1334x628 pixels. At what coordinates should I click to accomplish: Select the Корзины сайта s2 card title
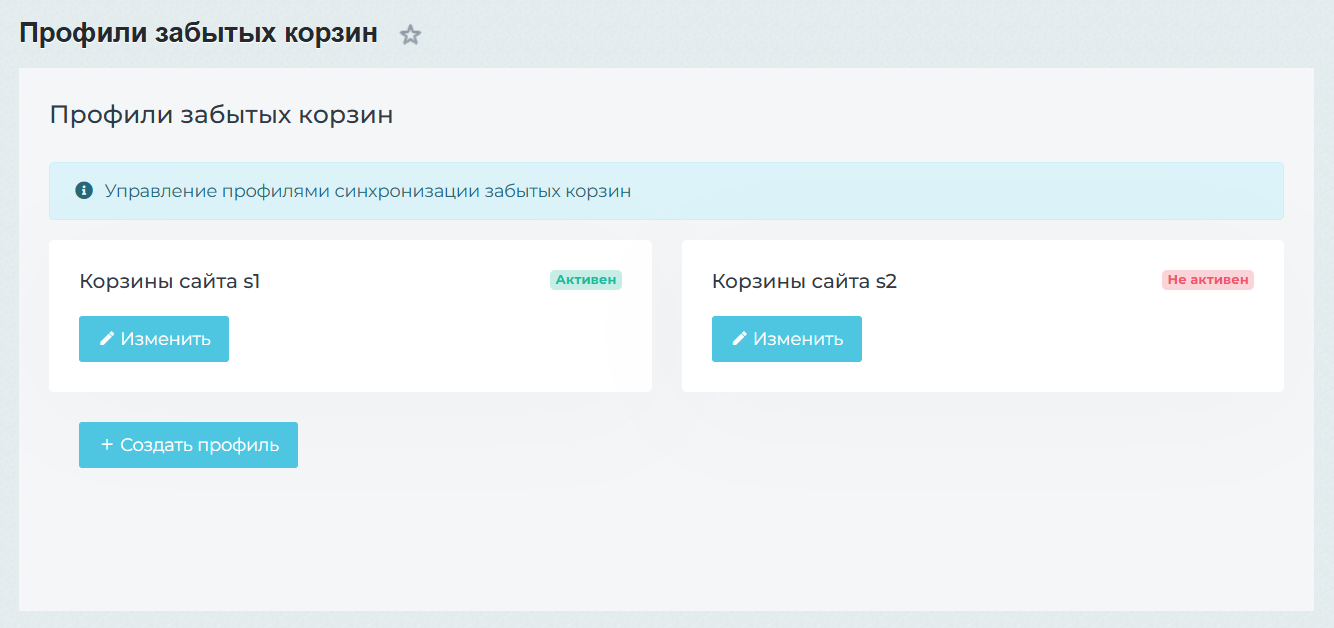pos(804,282)
